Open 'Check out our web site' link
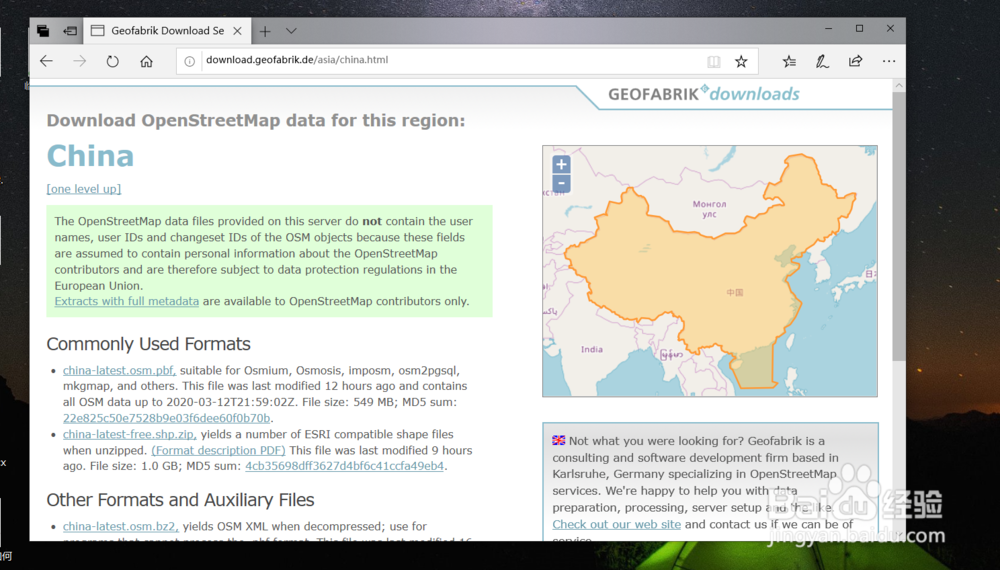The image size is (1000, 570). [617, 524]
